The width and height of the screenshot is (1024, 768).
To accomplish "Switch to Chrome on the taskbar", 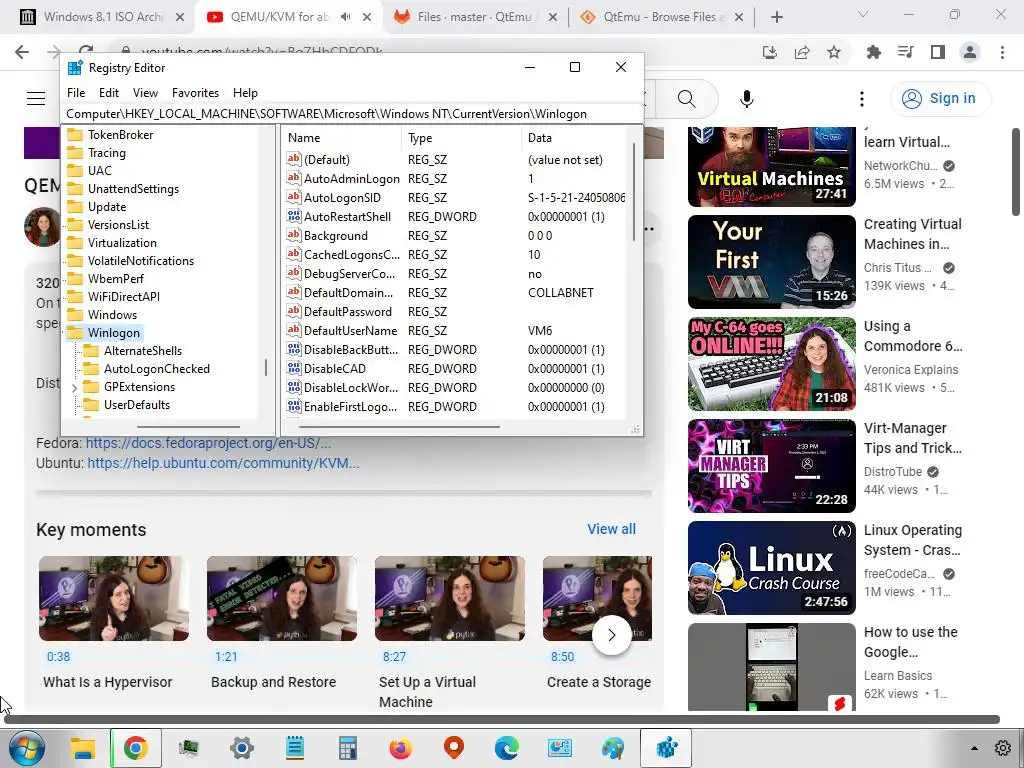I will tap(135, 748).
